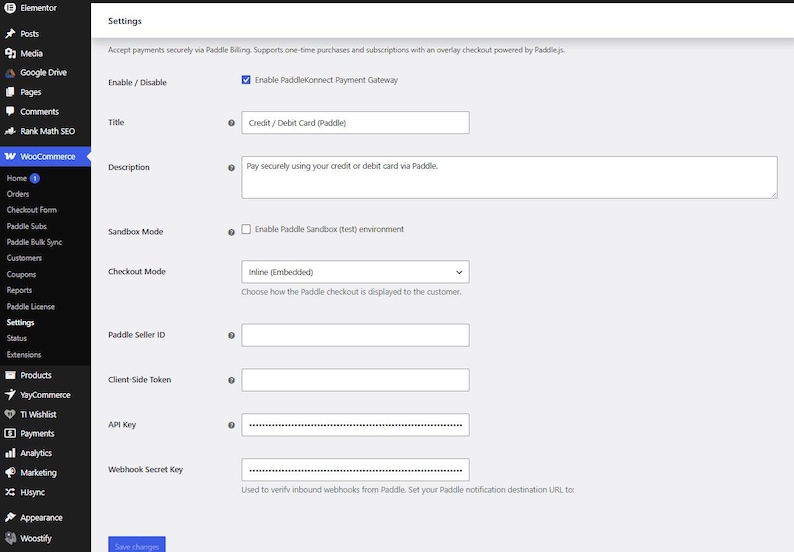
Task: Click the Webhook Secret Key field
Action: pyautogui.click(x=355, y=469)
